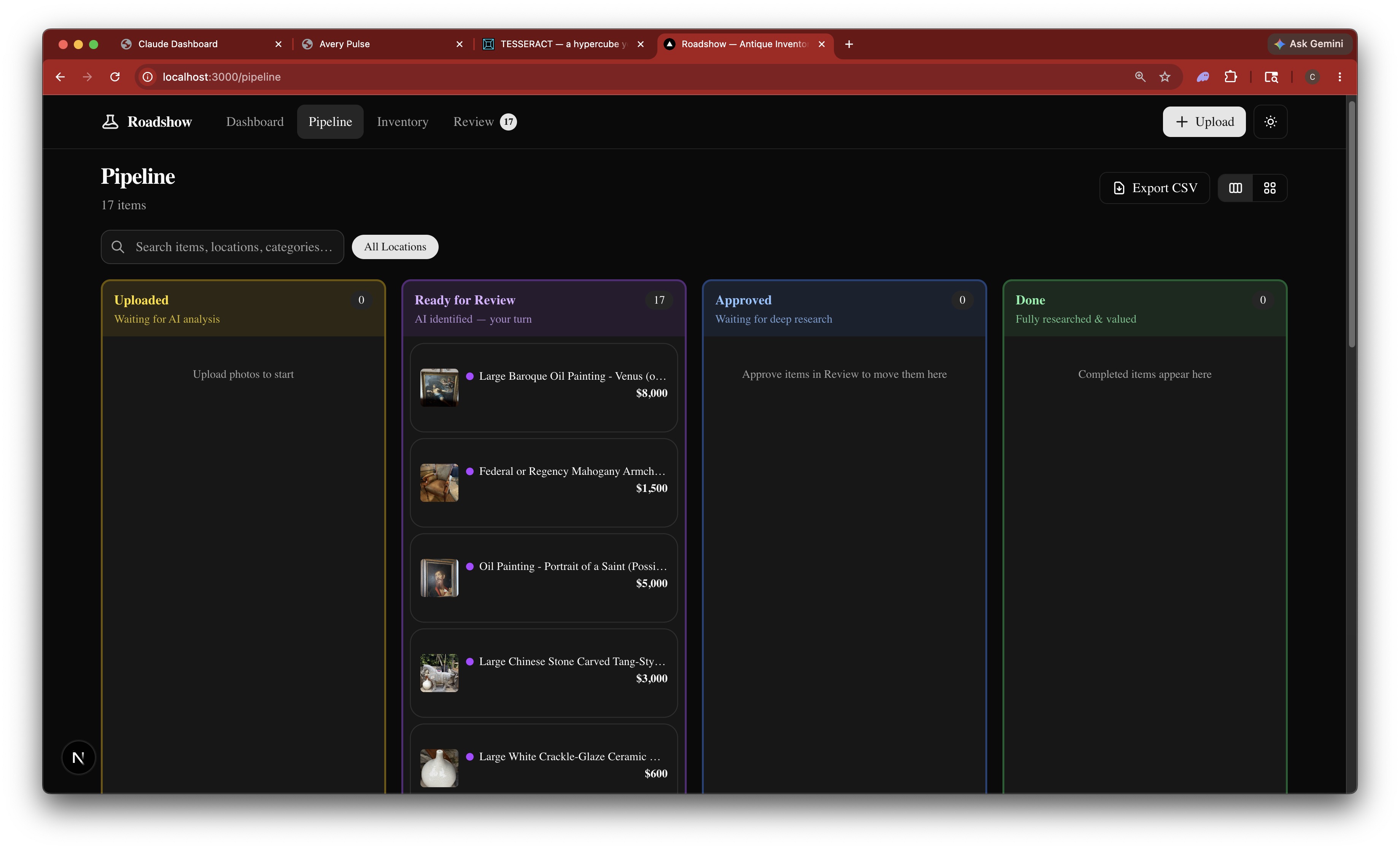Select the Pipeline nav tab
The image size is (1400, 850).
click(x=330, y=122)
